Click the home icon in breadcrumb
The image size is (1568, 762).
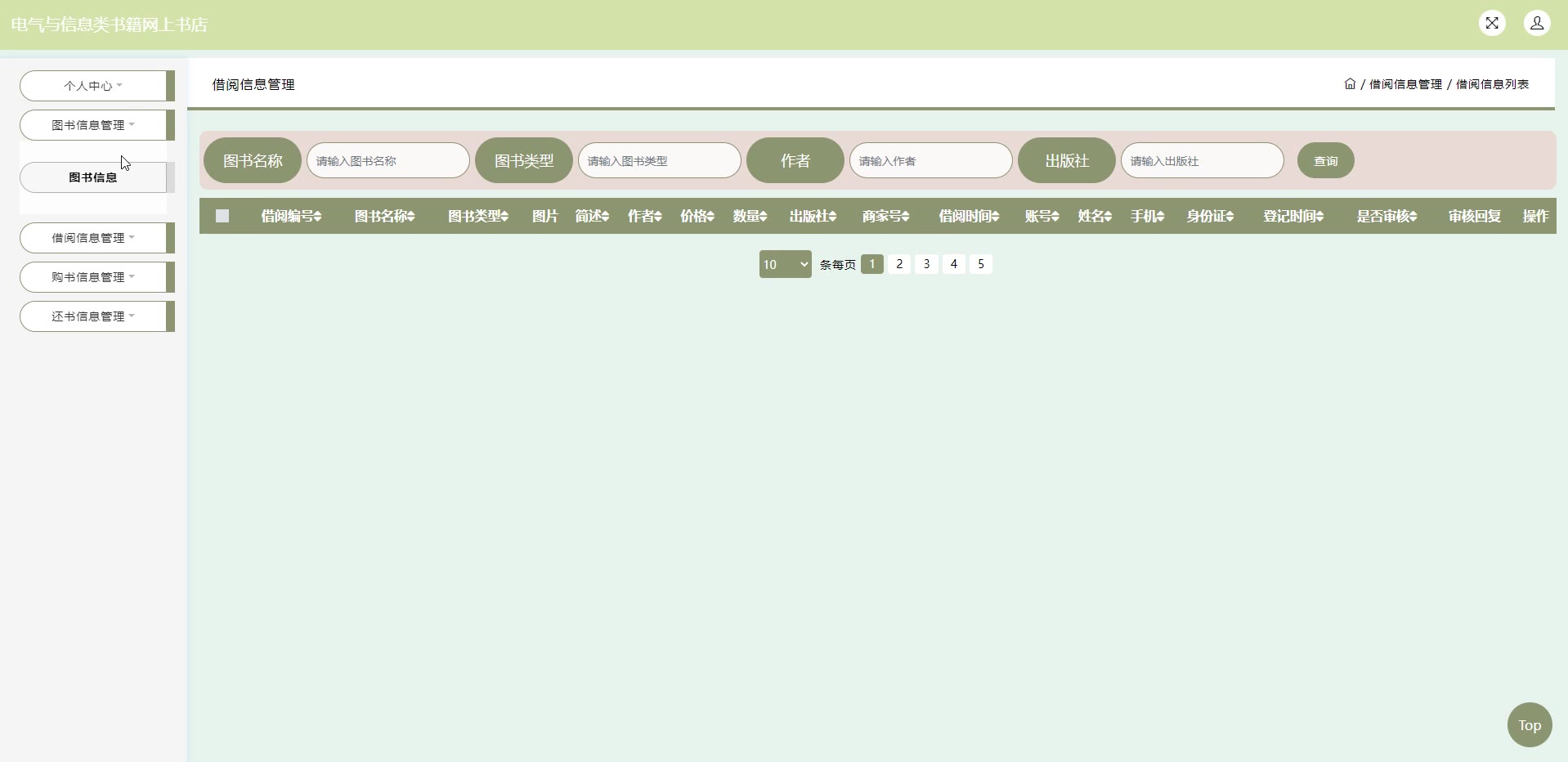(x=1350, y=84)
